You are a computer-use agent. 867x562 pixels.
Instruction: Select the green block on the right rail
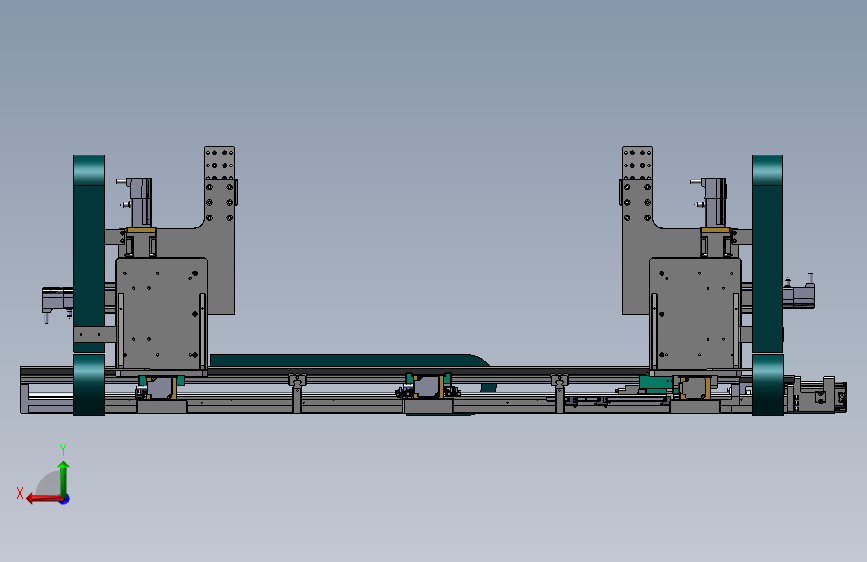[657, 384]
